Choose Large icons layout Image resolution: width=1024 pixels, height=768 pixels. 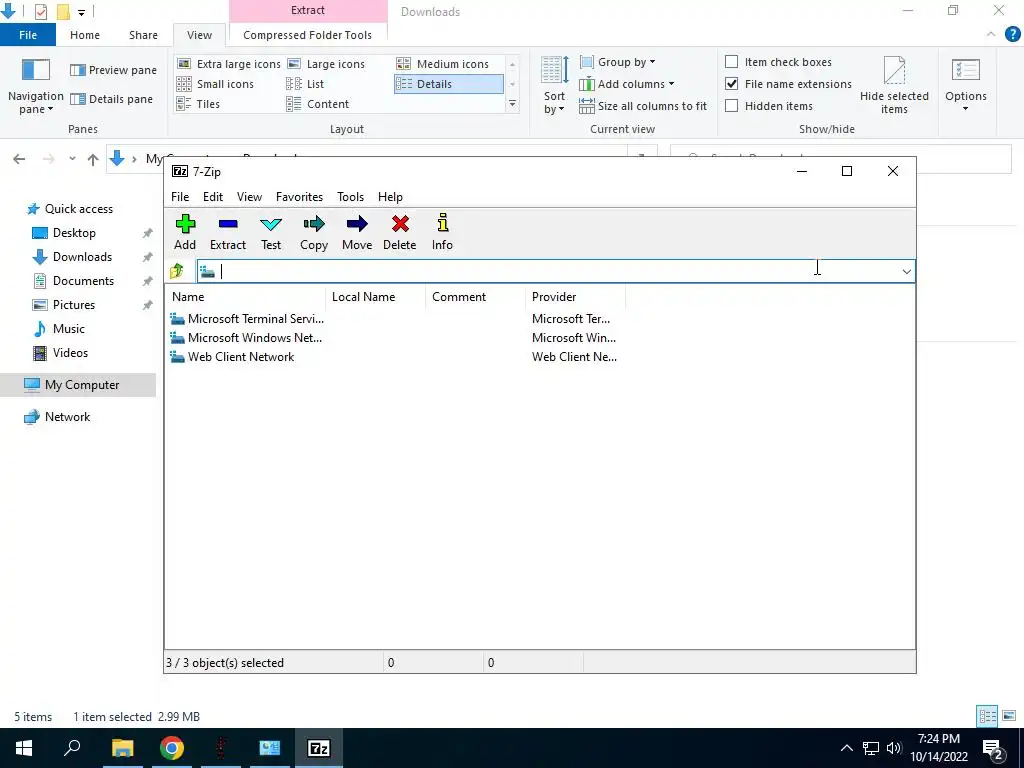[327, 64]
